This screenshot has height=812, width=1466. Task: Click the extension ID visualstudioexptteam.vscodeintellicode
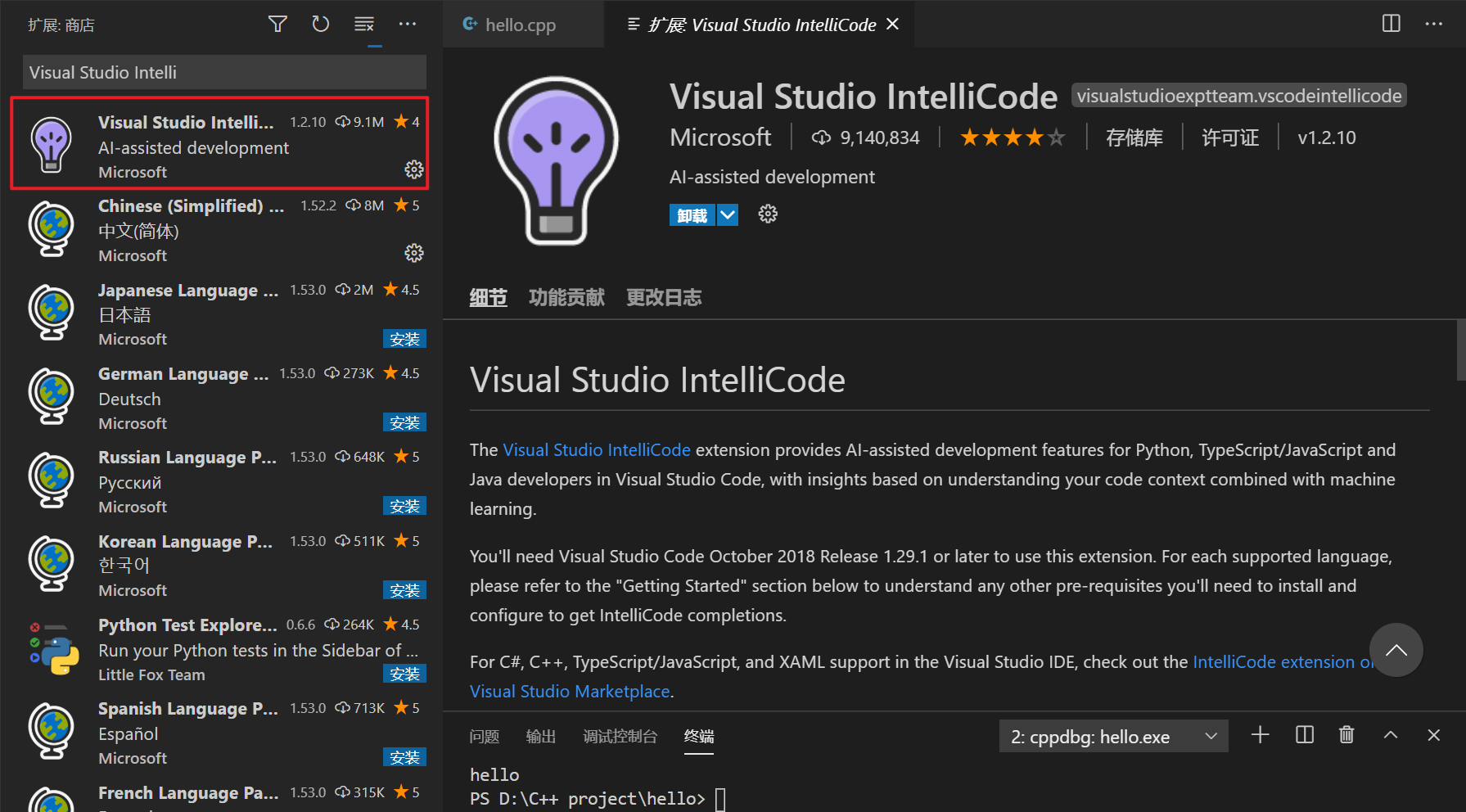pos(1239,96)
